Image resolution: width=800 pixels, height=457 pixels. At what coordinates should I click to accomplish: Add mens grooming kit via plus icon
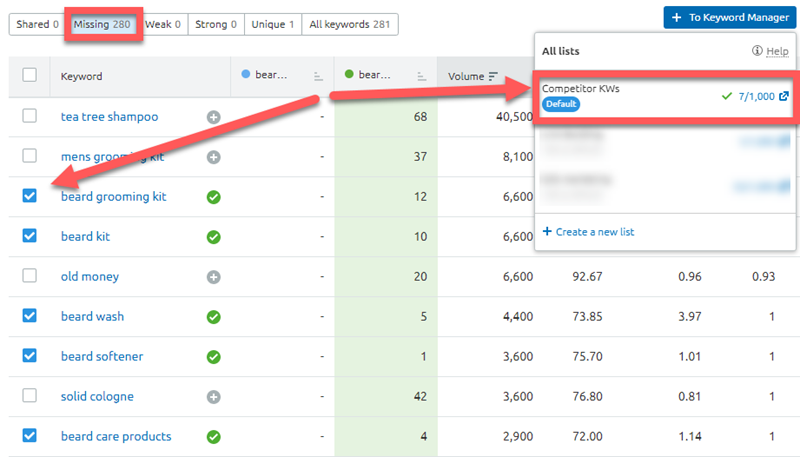coord(213,157)
